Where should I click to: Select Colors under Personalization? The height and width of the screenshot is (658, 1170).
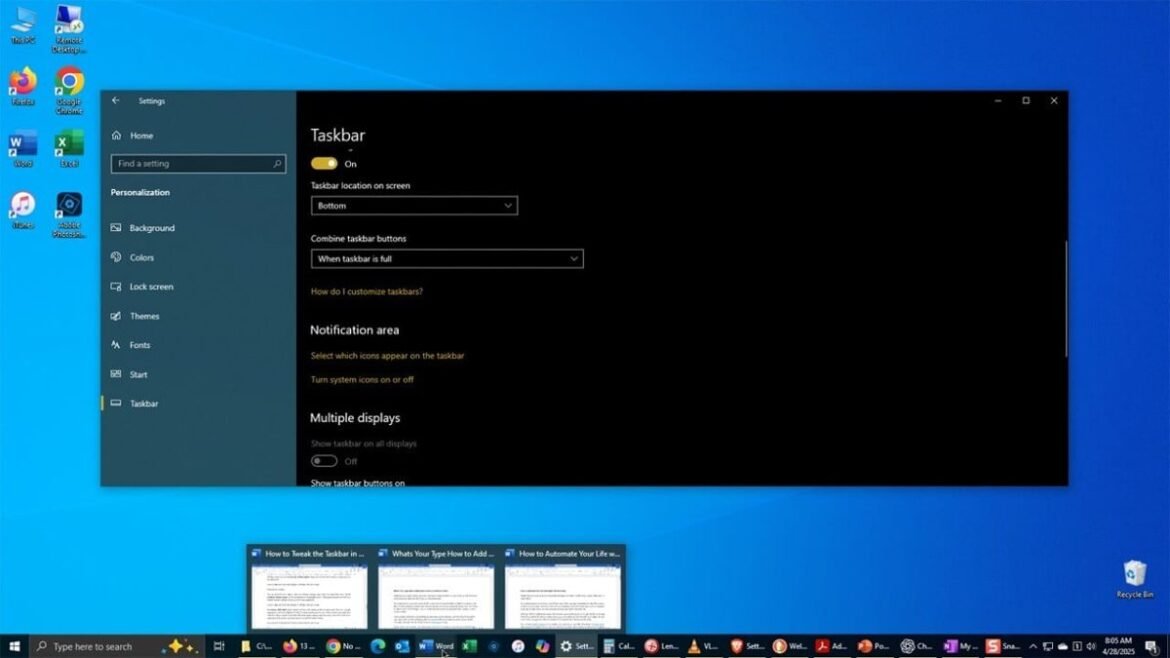click(141, 257)
